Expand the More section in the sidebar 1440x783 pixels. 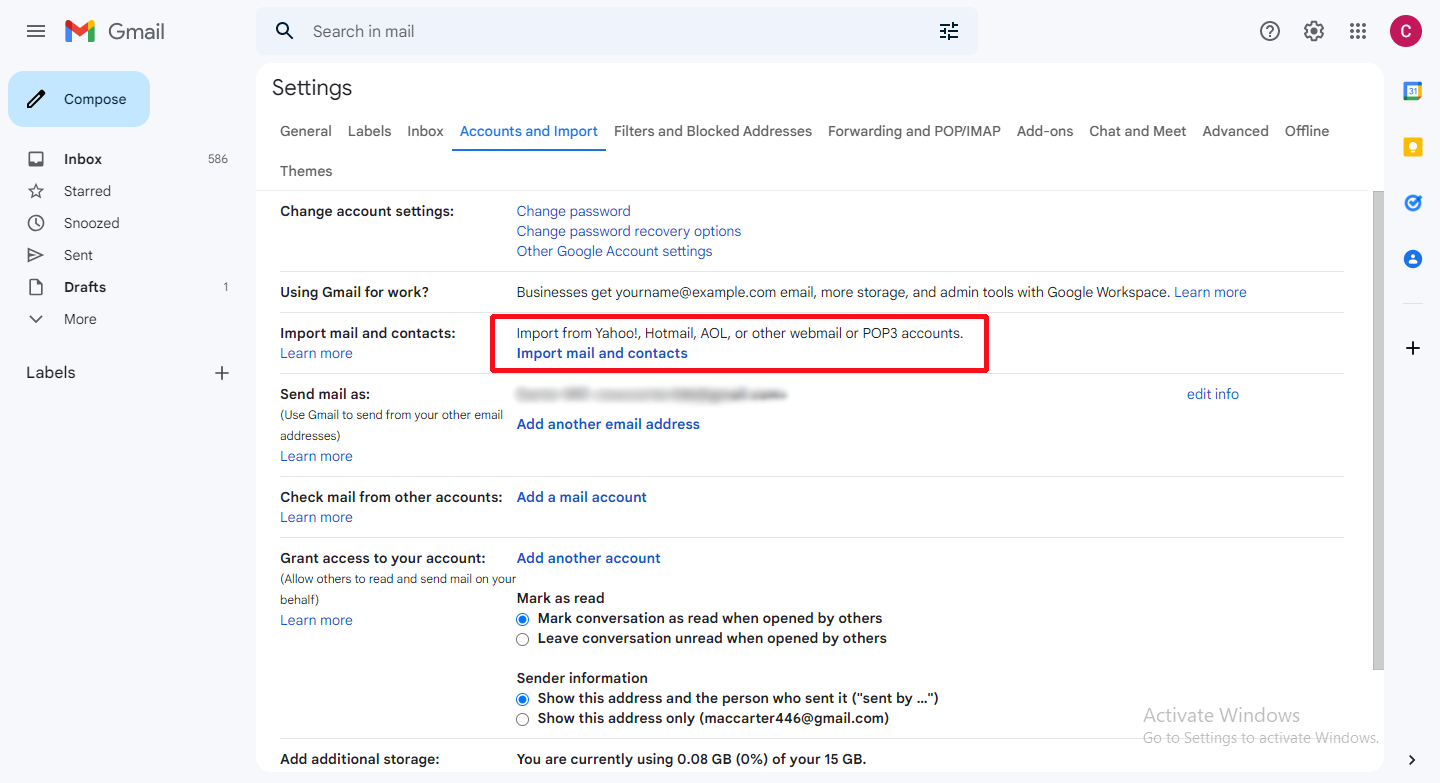click(78, 318)
